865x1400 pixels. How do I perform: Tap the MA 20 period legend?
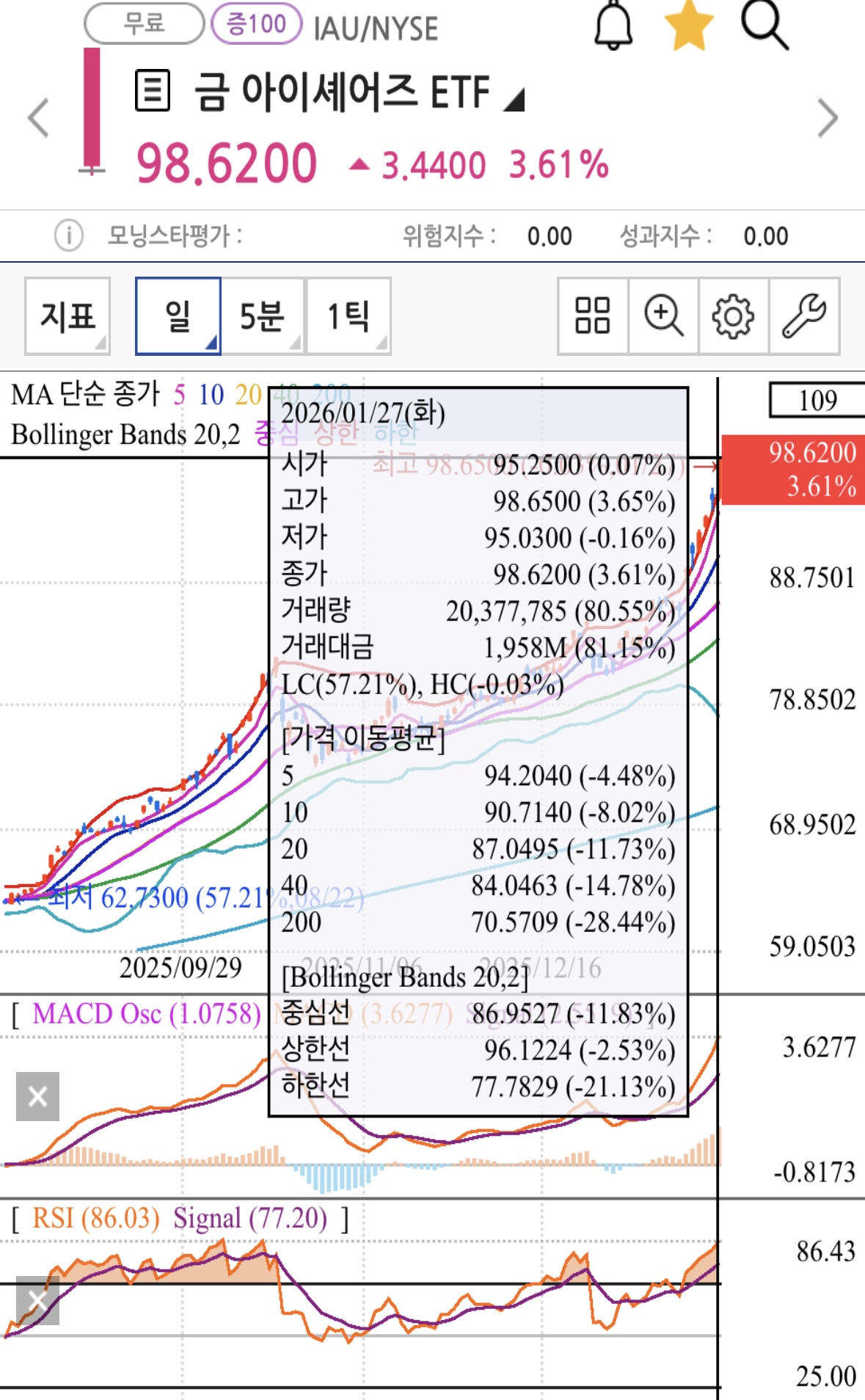(249, 395)
